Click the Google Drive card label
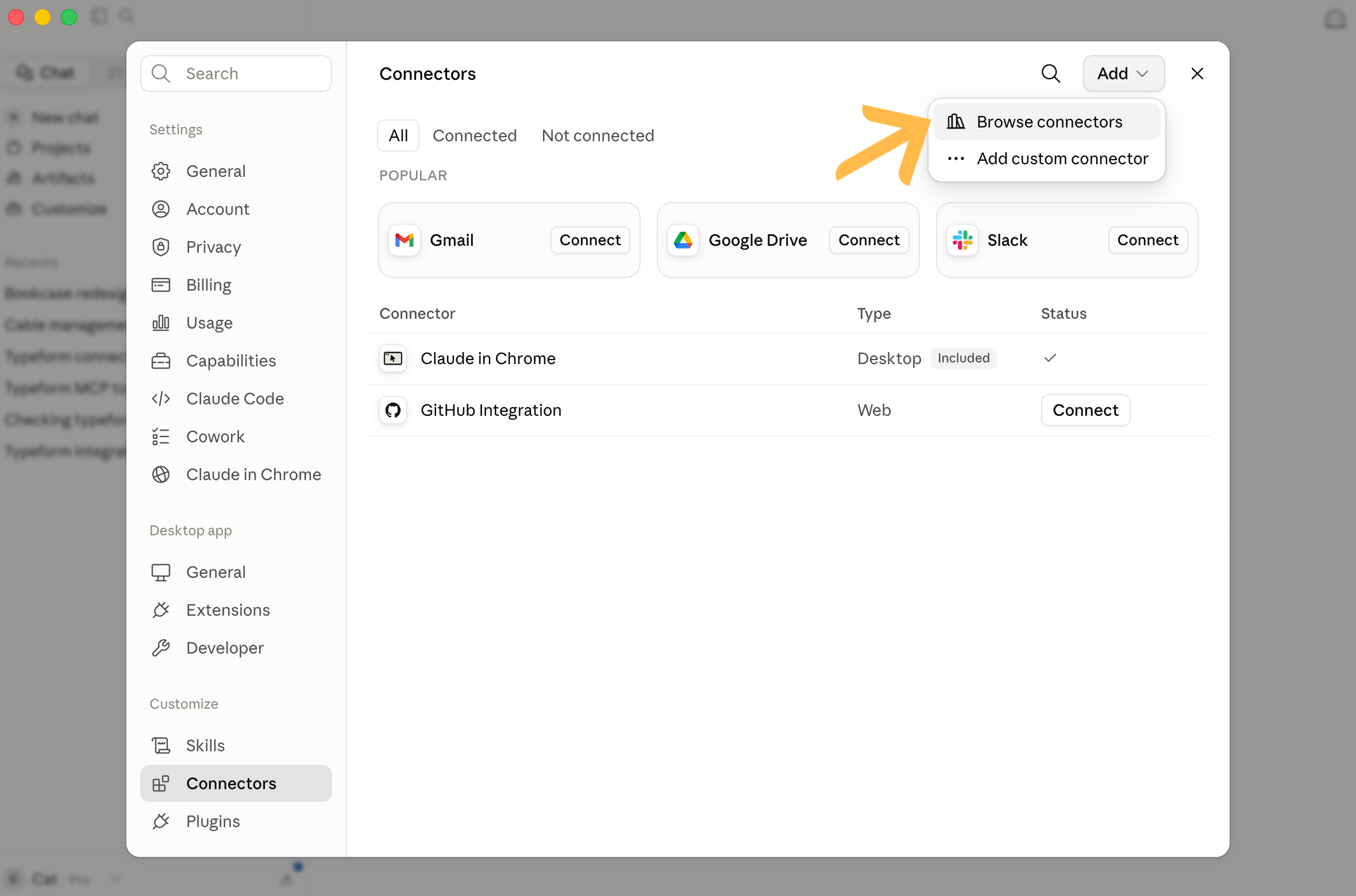1356x896 pixels. pyautogui.click(x=758, y=240)
